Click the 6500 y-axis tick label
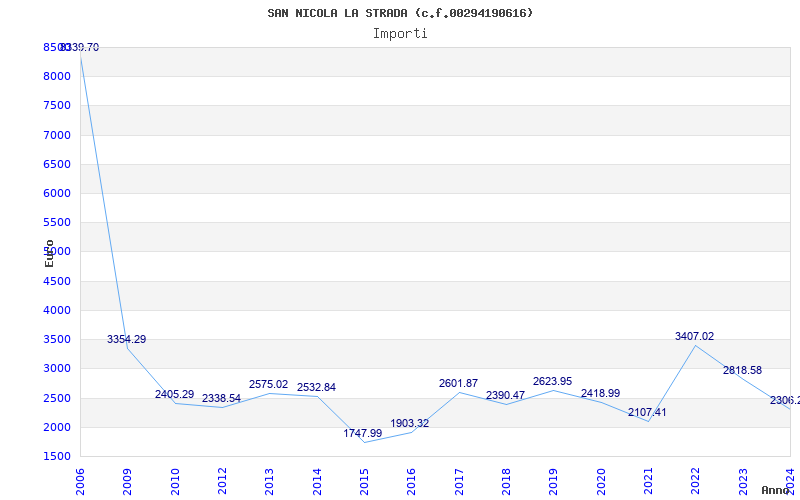The width and height of the screenshot is (800, 500). pos(57,164)
